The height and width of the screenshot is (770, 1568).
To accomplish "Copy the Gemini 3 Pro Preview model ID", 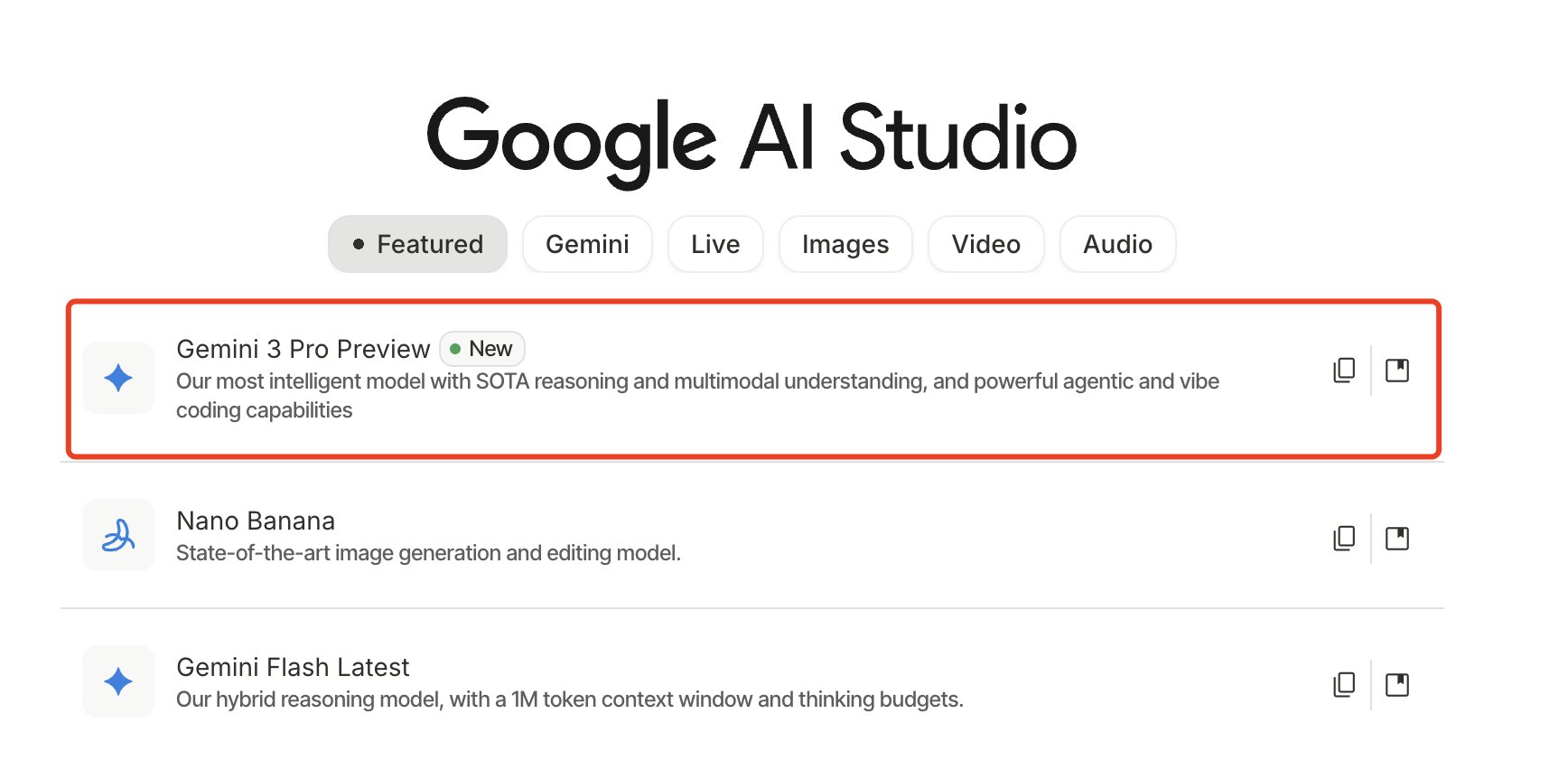I will [x=1344, y=371].
